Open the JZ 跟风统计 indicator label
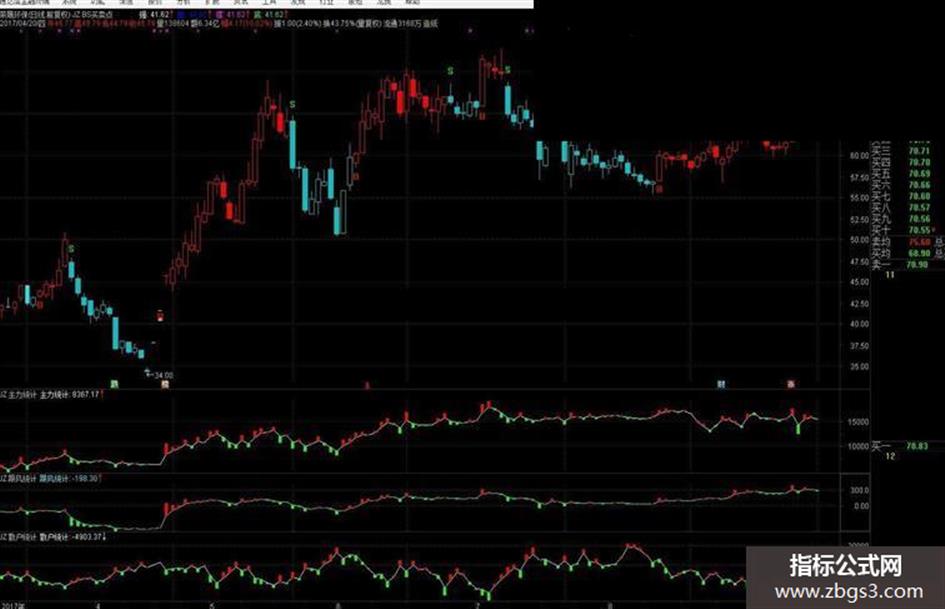Viewport: 945px width, 609px height. 19,478
